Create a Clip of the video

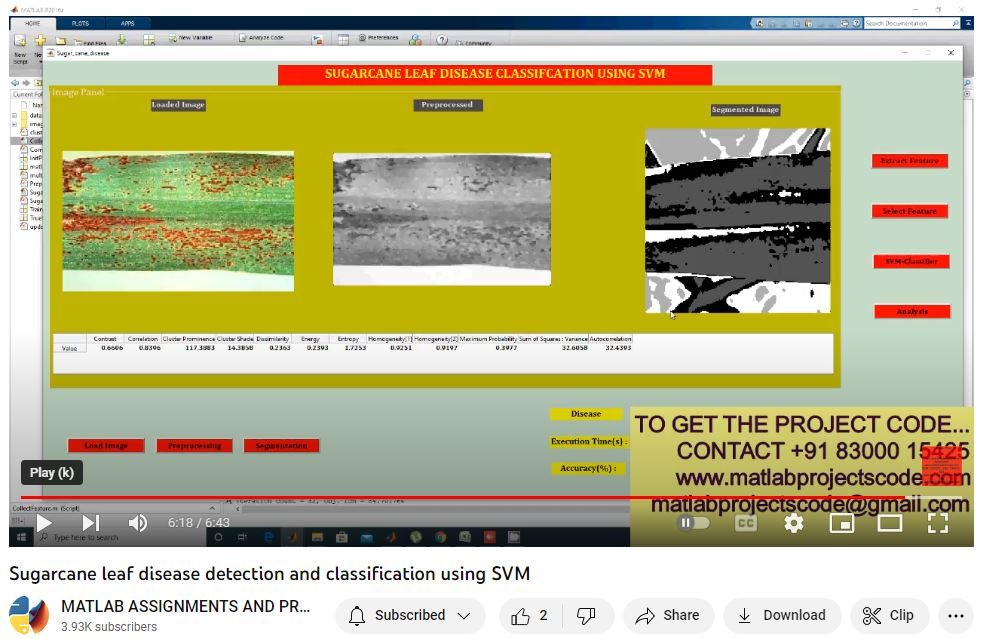(x=888, y=616)
